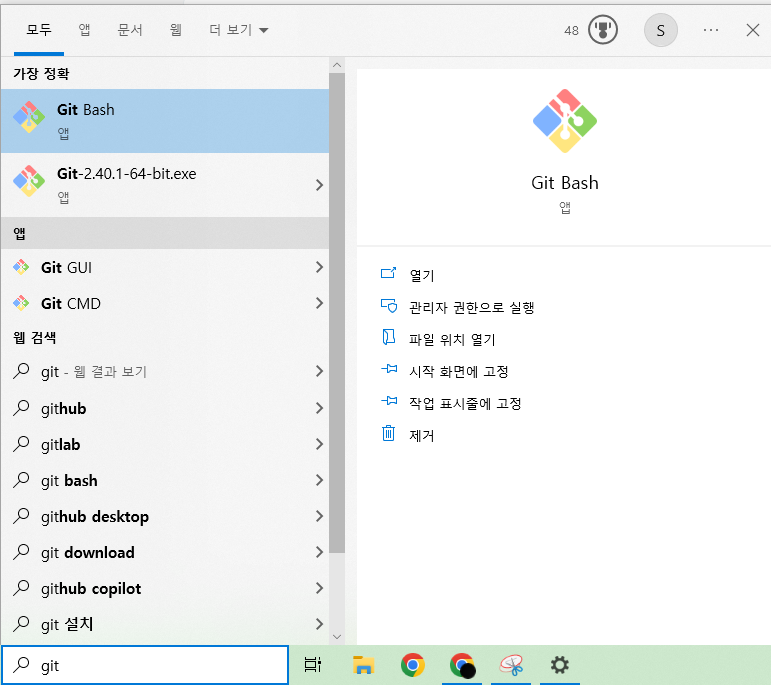Expand Git GUI details chevron
771x685 pixels.
tap(319, 267)
